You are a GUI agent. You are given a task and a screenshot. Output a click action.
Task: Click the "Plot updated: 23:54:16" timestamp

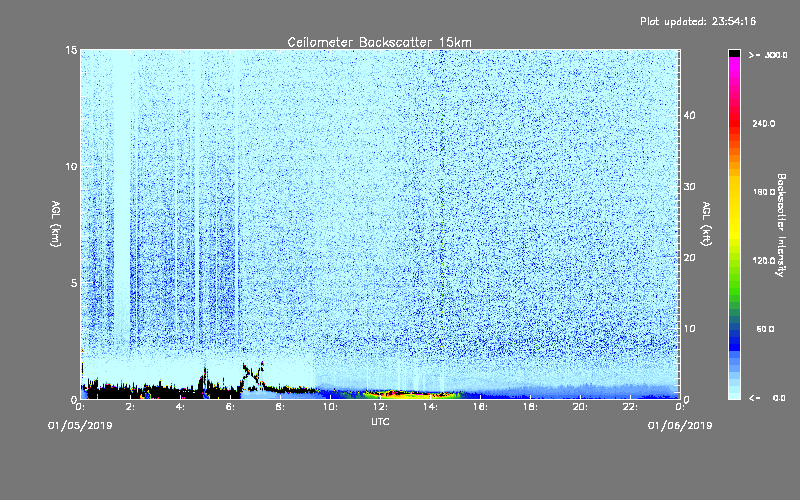698,21
